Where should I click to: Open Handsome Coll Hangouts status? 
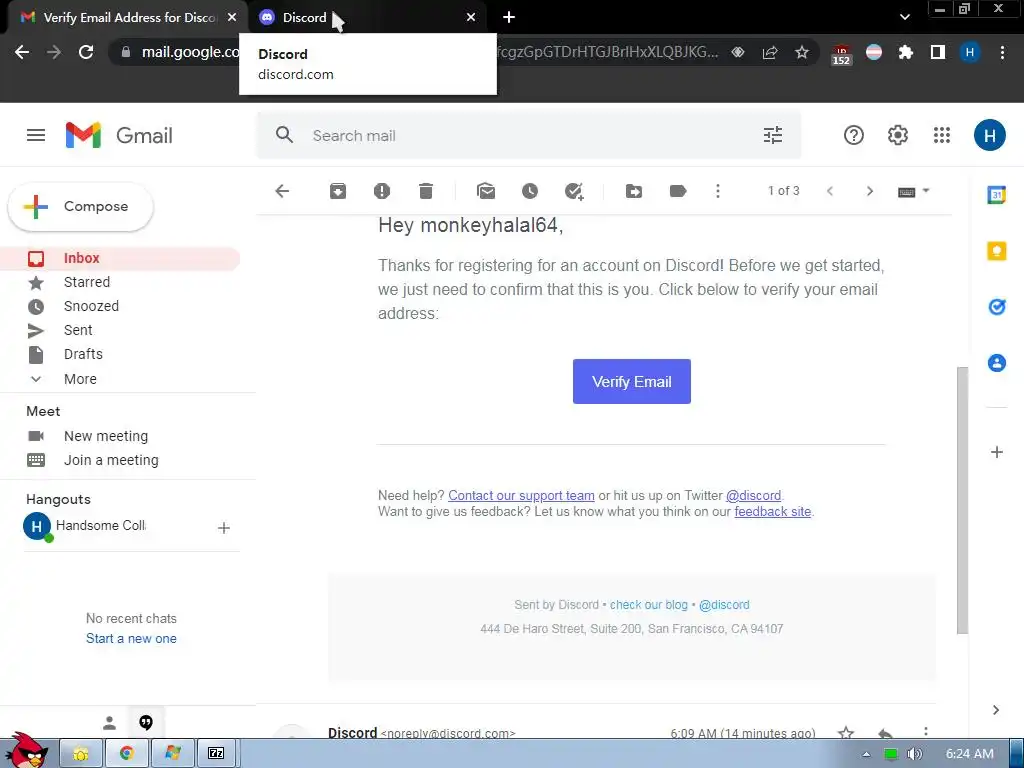85,526
